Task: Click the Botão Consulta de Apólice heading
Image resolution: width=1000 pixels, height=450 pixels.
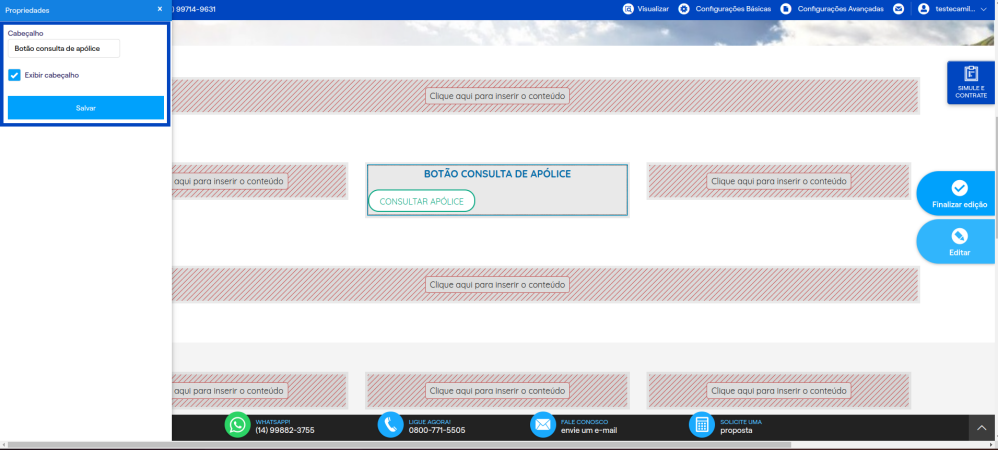Action: (497, 174)
